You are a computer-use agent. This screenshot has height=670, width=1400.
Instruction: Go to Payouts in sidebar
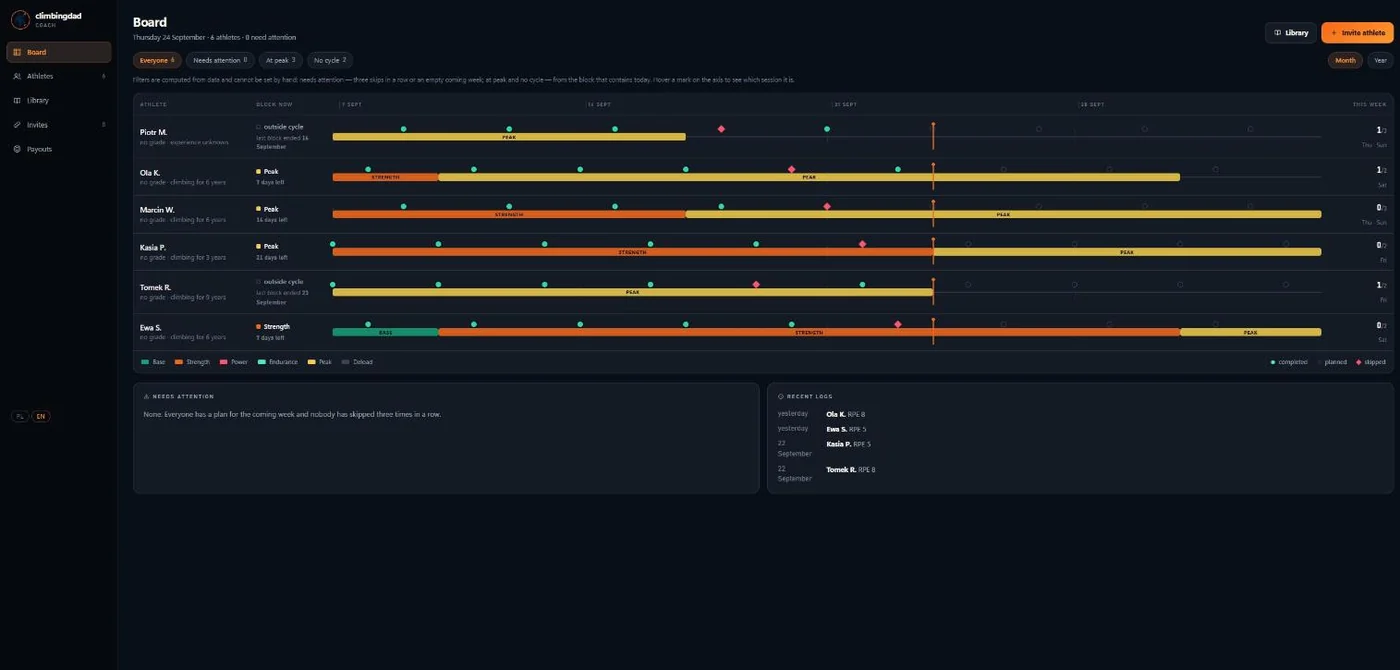pos(59,149)
